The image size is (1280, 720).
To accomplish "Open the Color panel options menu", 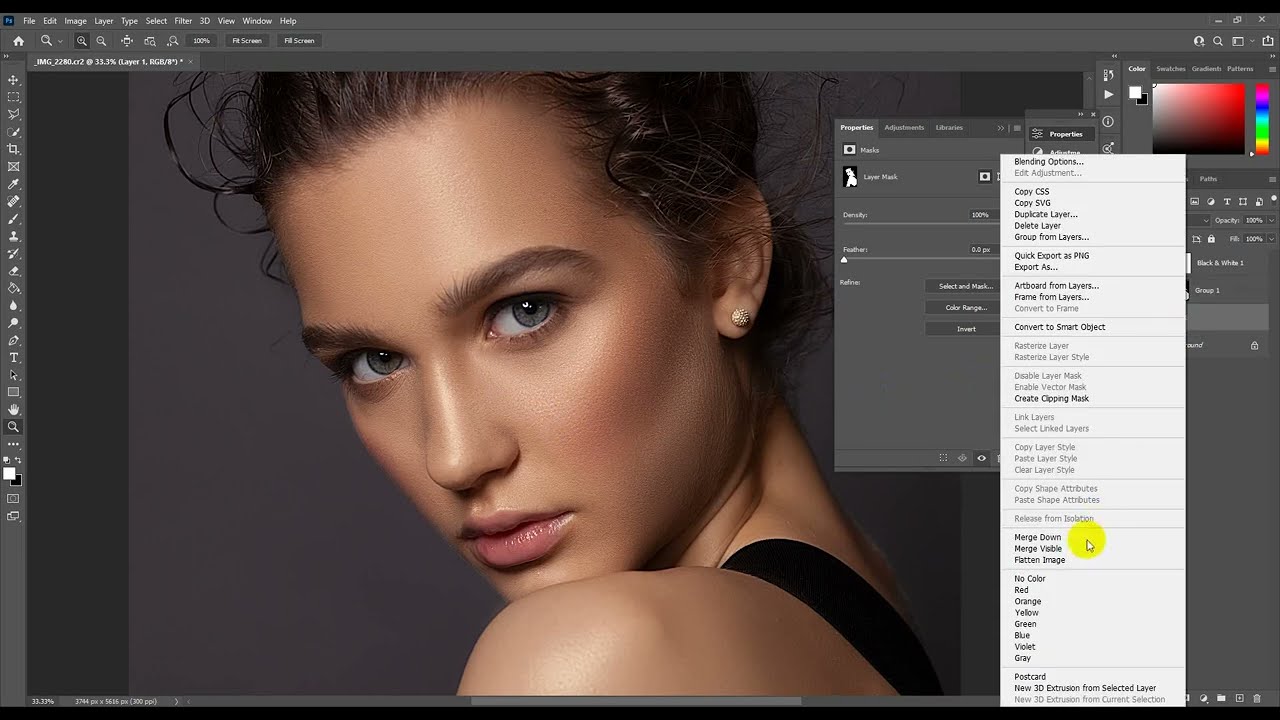I will tap(1272, 69).
